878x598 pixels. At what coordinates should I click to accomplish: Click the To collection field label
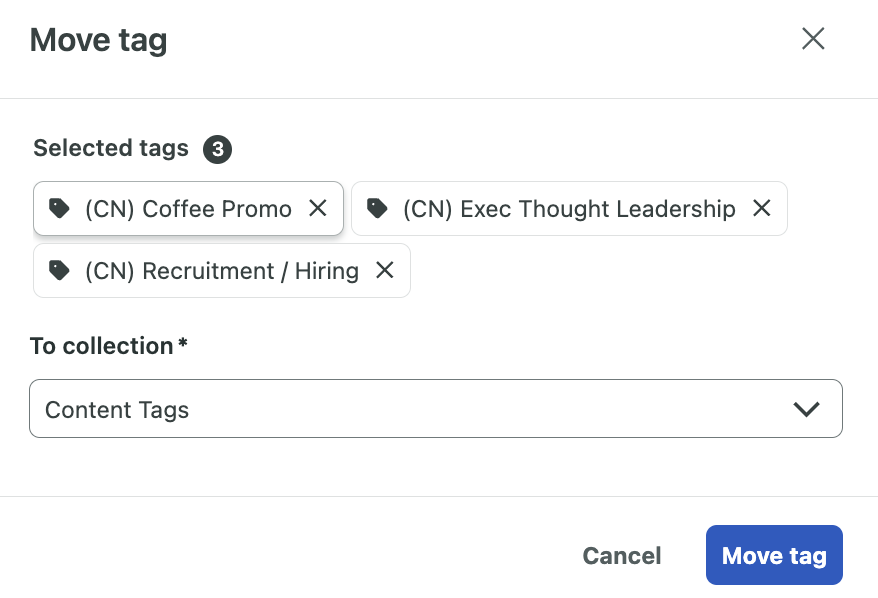point(102,346)
